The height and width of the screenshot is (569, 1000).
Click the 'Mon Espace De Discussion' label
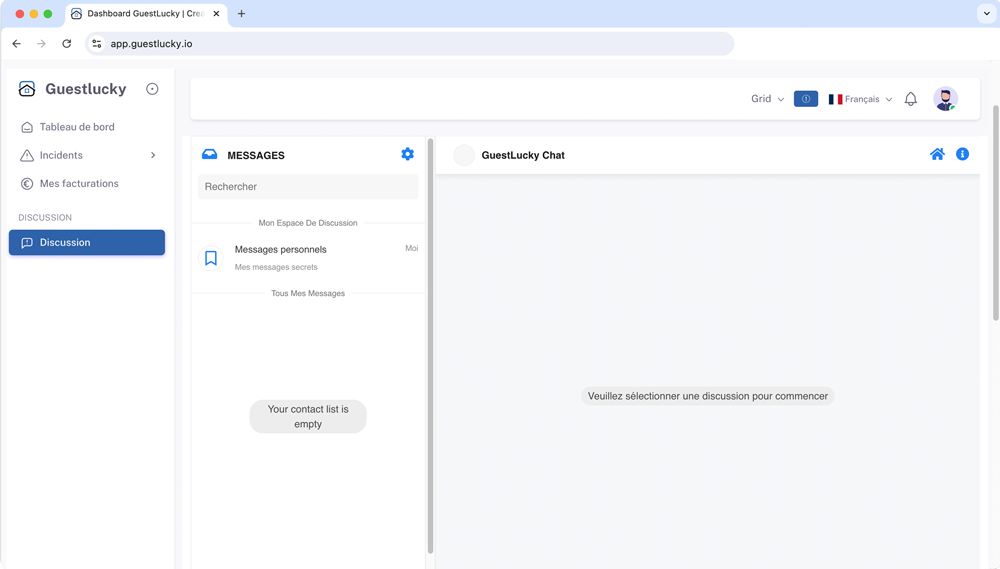(308, 223)
